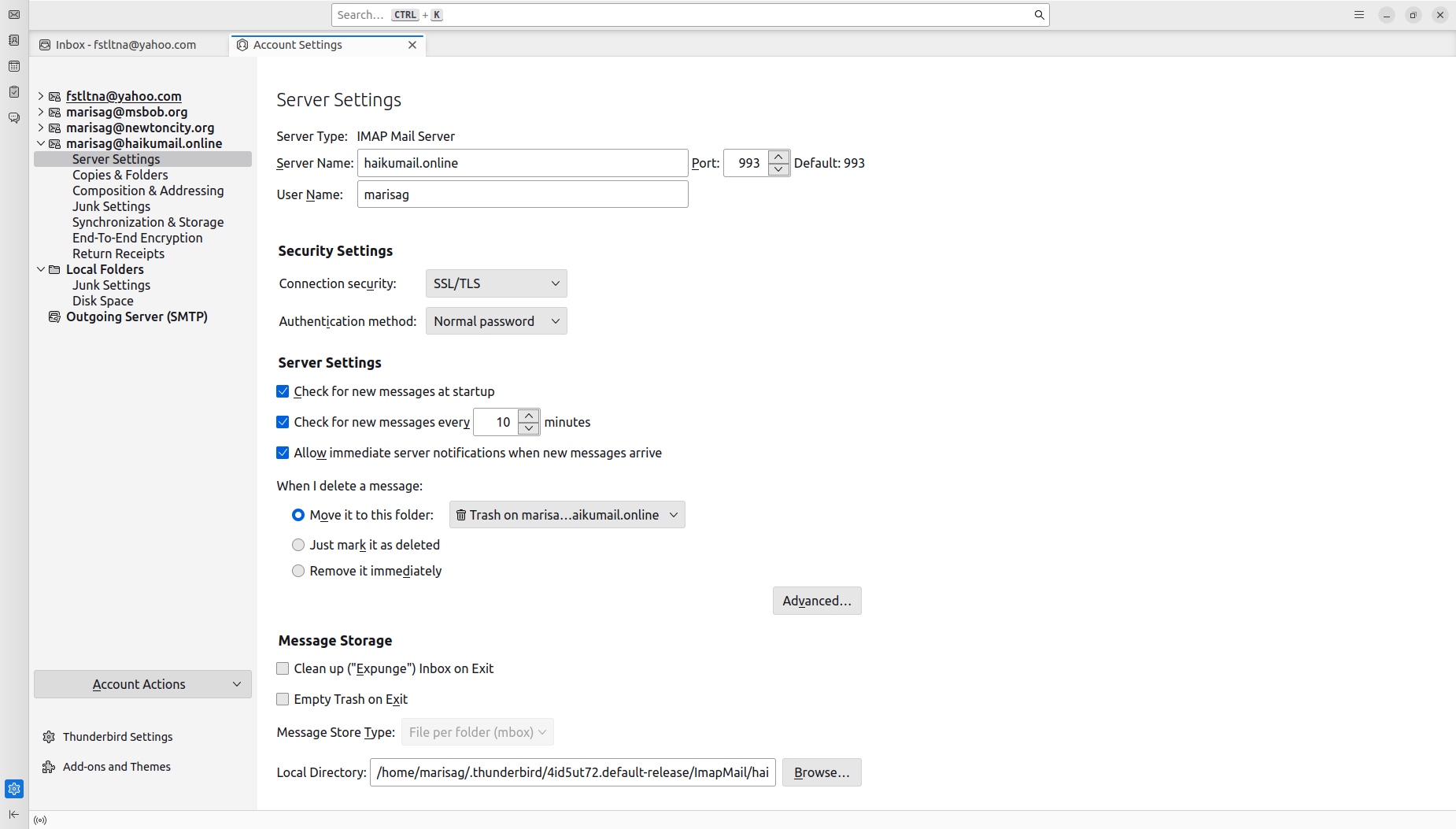Expand the marisag@msbob.org account tree
This screenshot has width=1456, height=829.
click(x=41, y=112)
